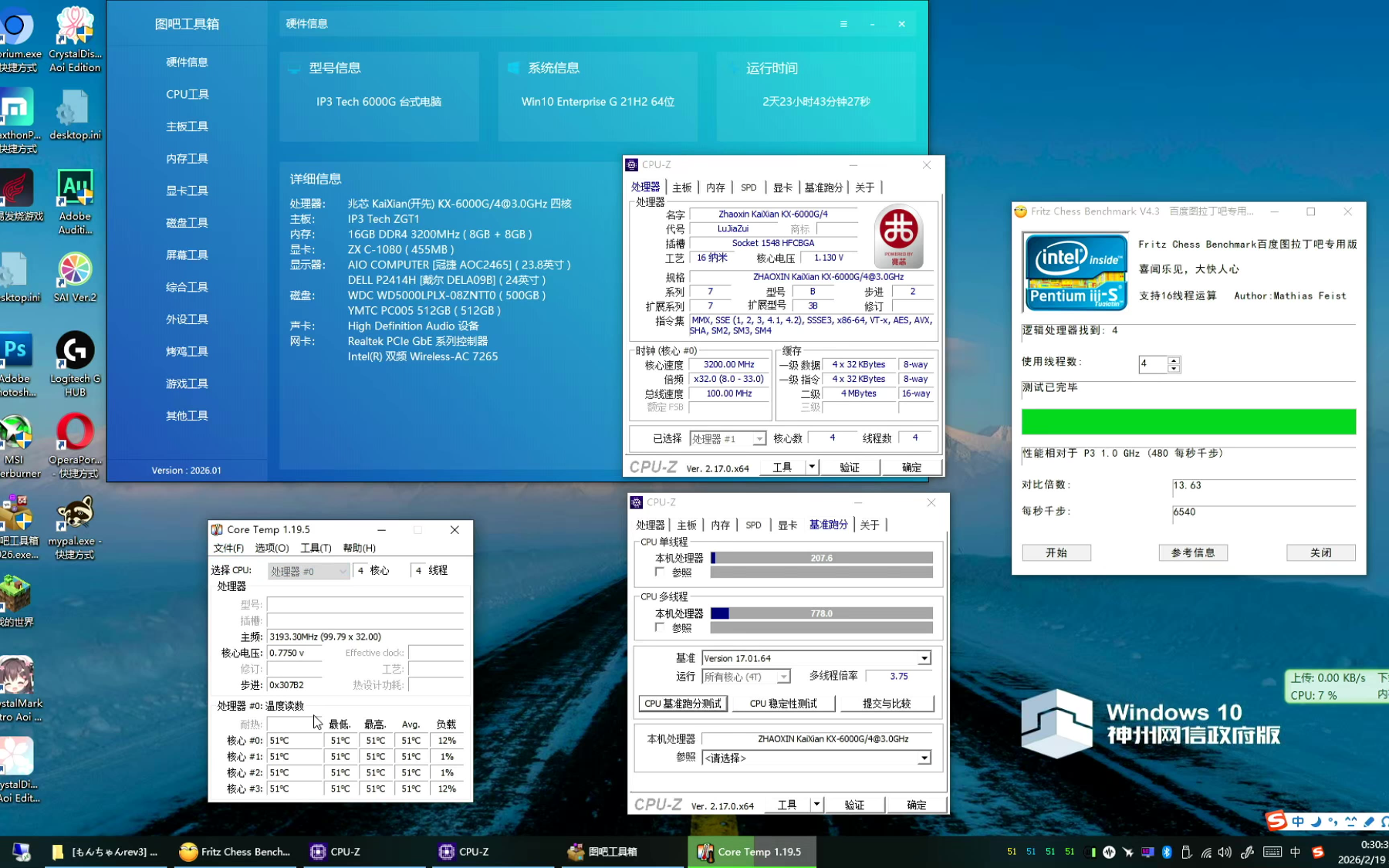
Task: Open the 选项(O) menu in Core Temp
Action: [x=272, y=548]
